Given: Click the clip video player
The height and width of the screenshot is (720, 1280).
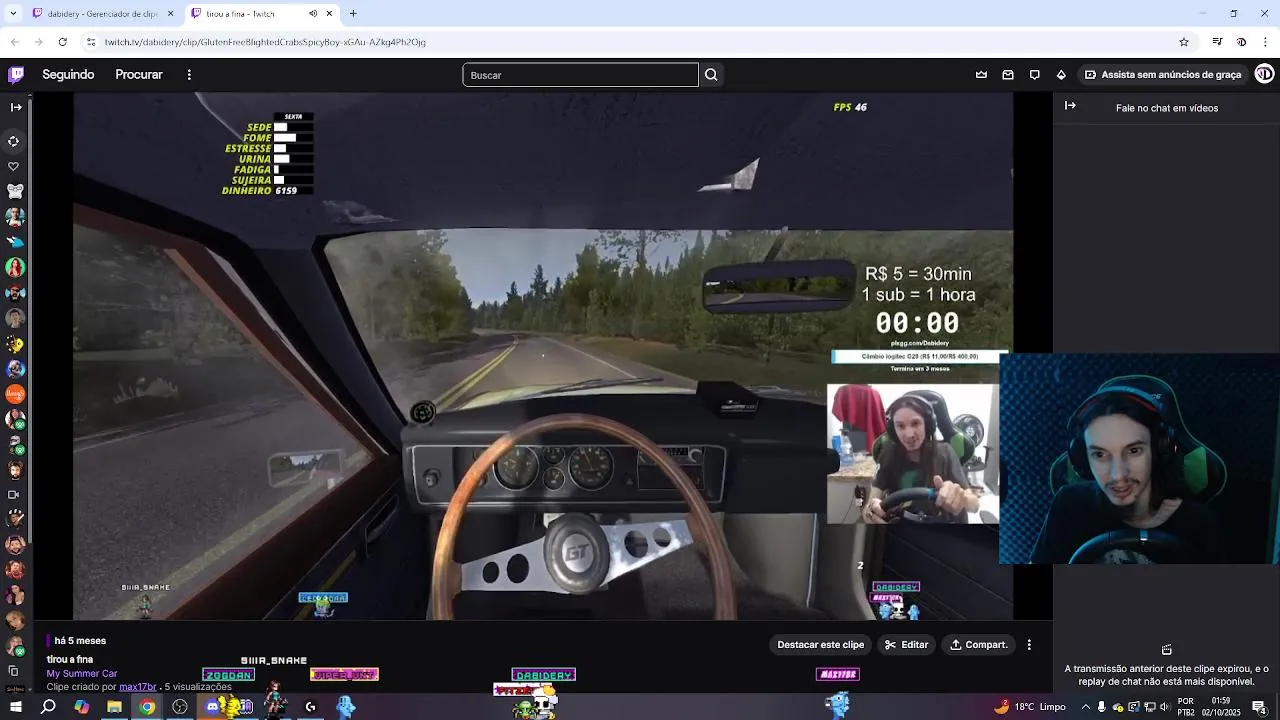Looking at the screenshot, I should [543, 356].
